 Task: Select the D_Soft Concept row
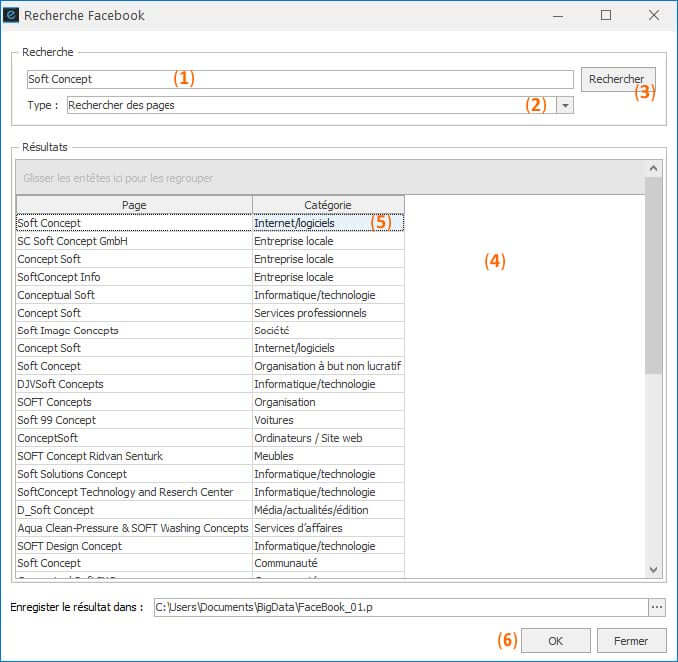[x=210, y=510]
